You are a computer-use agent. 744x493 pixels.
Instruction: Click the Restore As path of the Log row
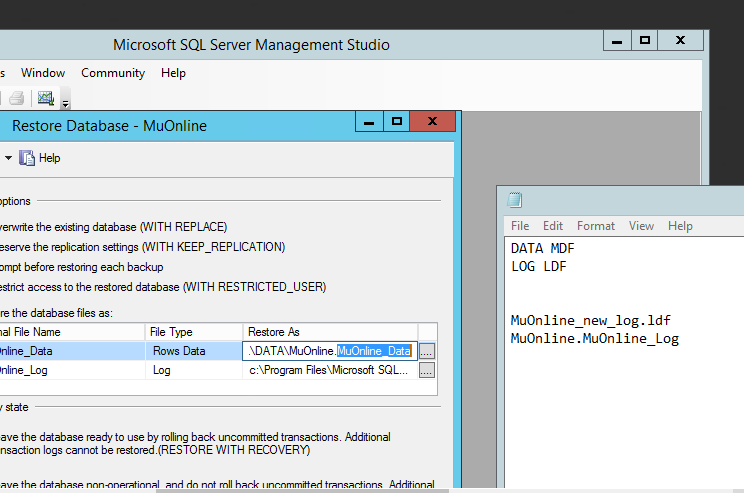[329, 370]
